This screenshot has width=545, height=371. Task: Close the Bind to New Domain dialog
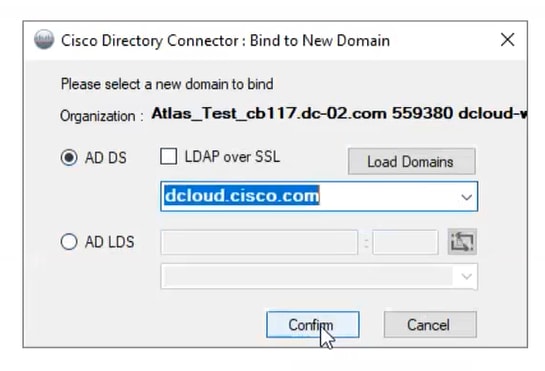point(507,40)
